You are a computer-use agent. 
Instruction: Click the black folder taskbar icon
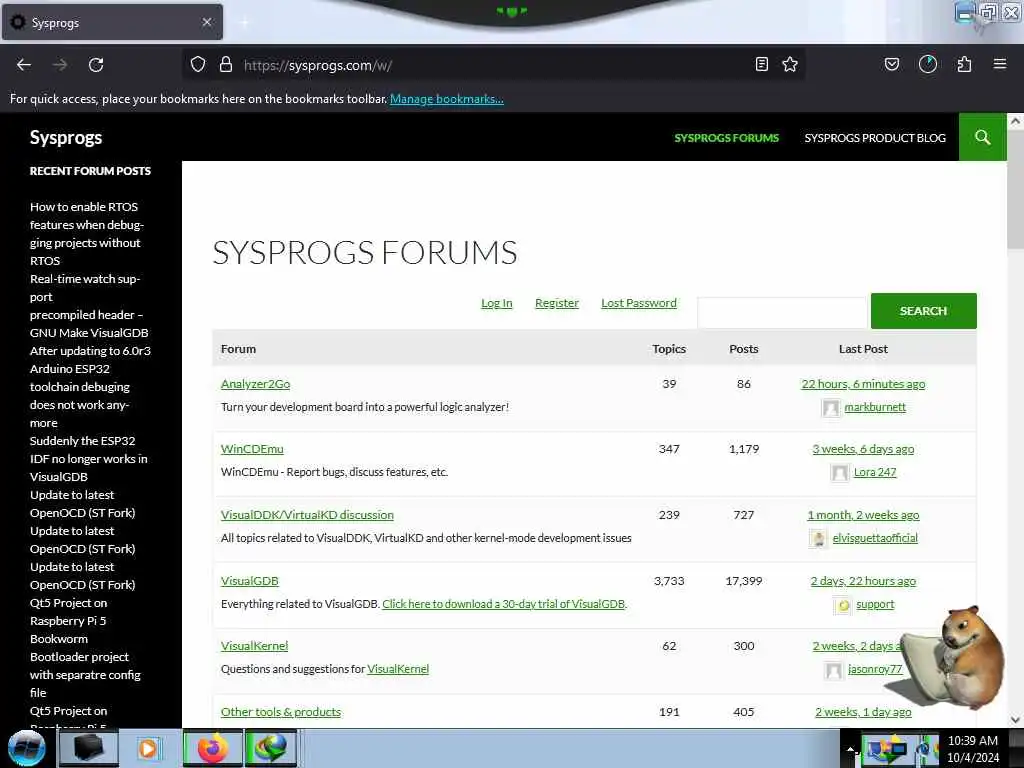click(x=89, y=748)
